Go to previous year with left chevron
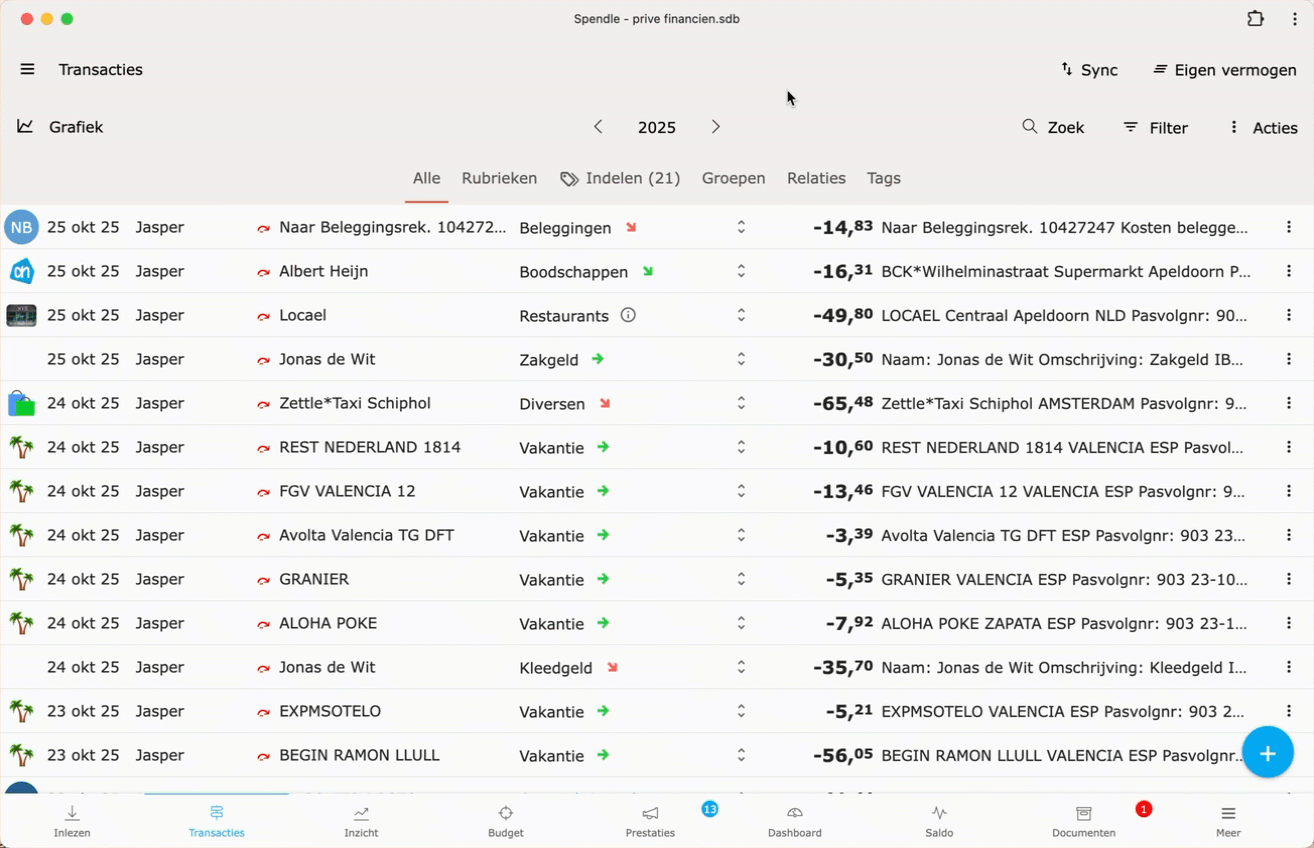The image size is (1314, 848). click(x=598, y=127)
